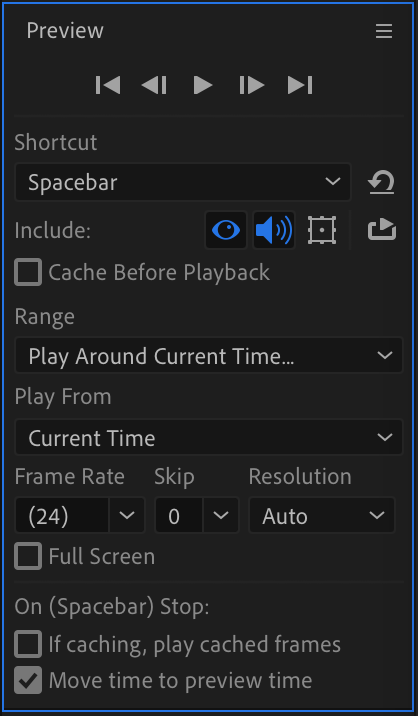Open the Preview panel hamburger menu
This screenshot has width=418, height=716.
coord(384,31)
